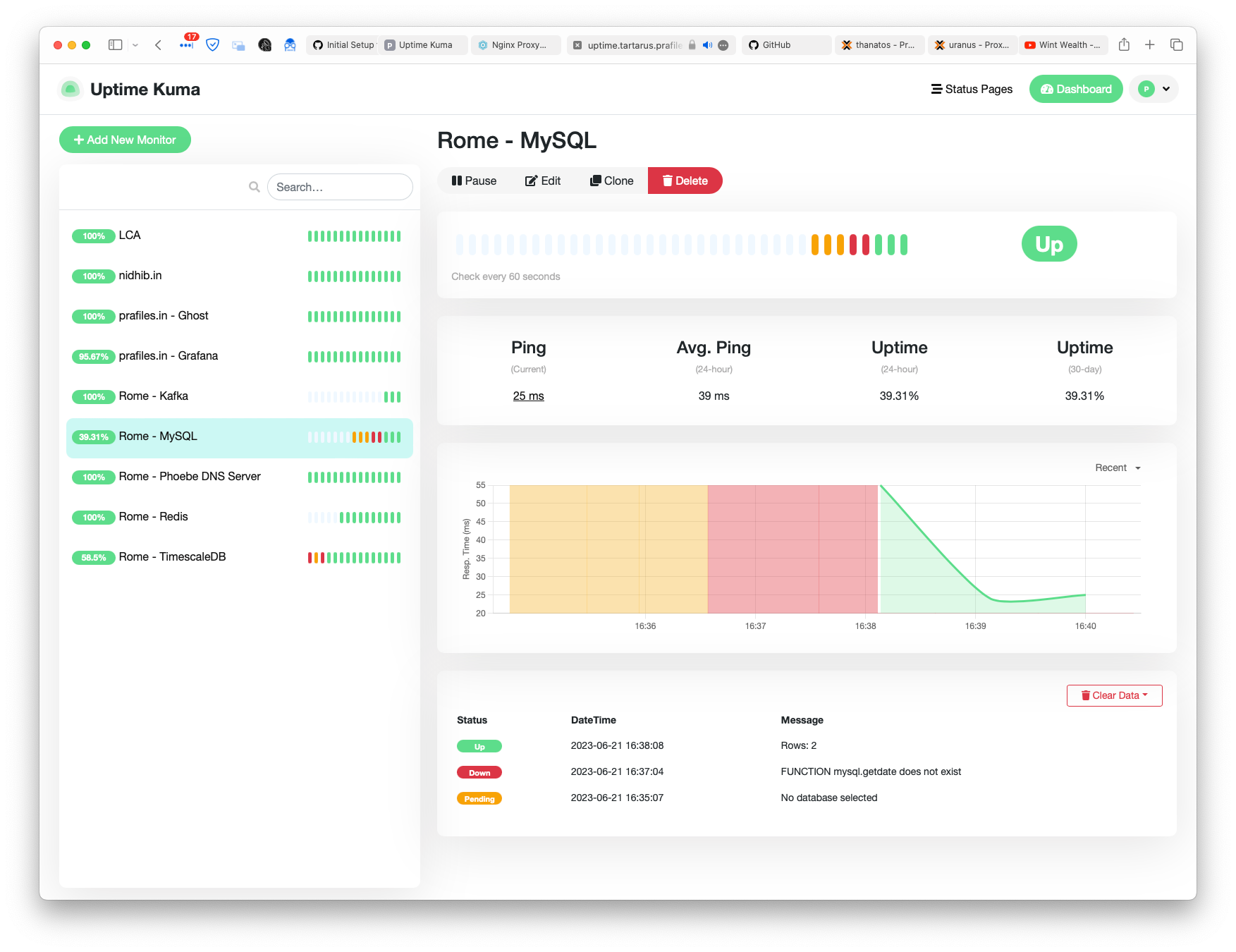1236x952 pixels.
Task: Open the Safari Share icon
Action: [1124, 44]
